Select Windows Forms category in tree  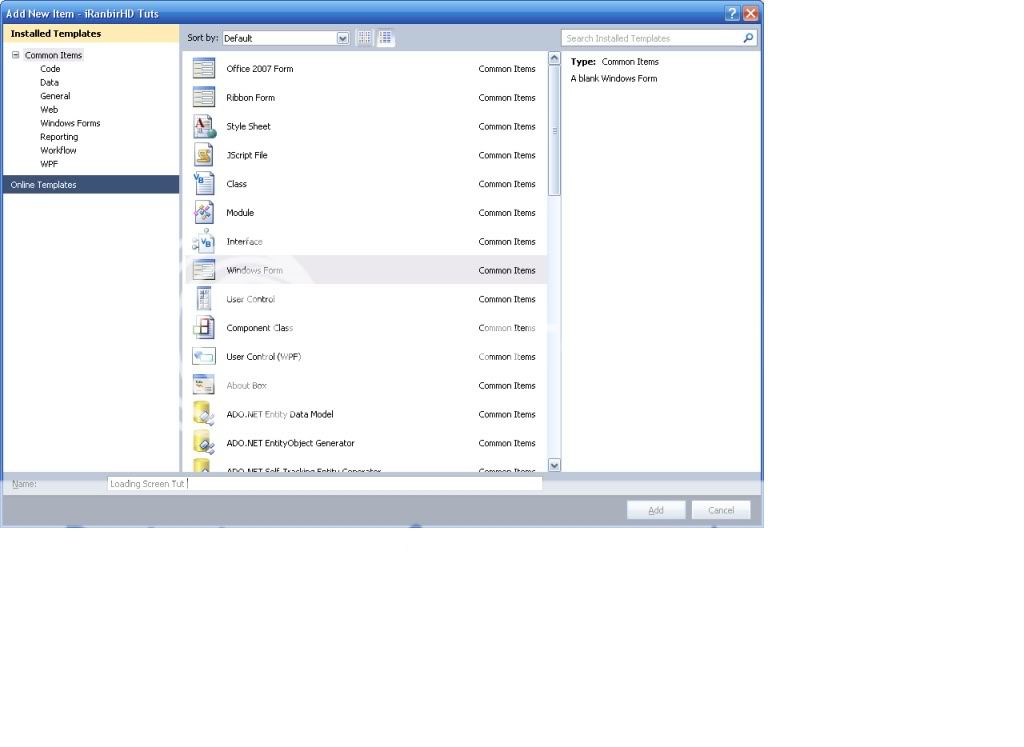(x=70, y=123)
